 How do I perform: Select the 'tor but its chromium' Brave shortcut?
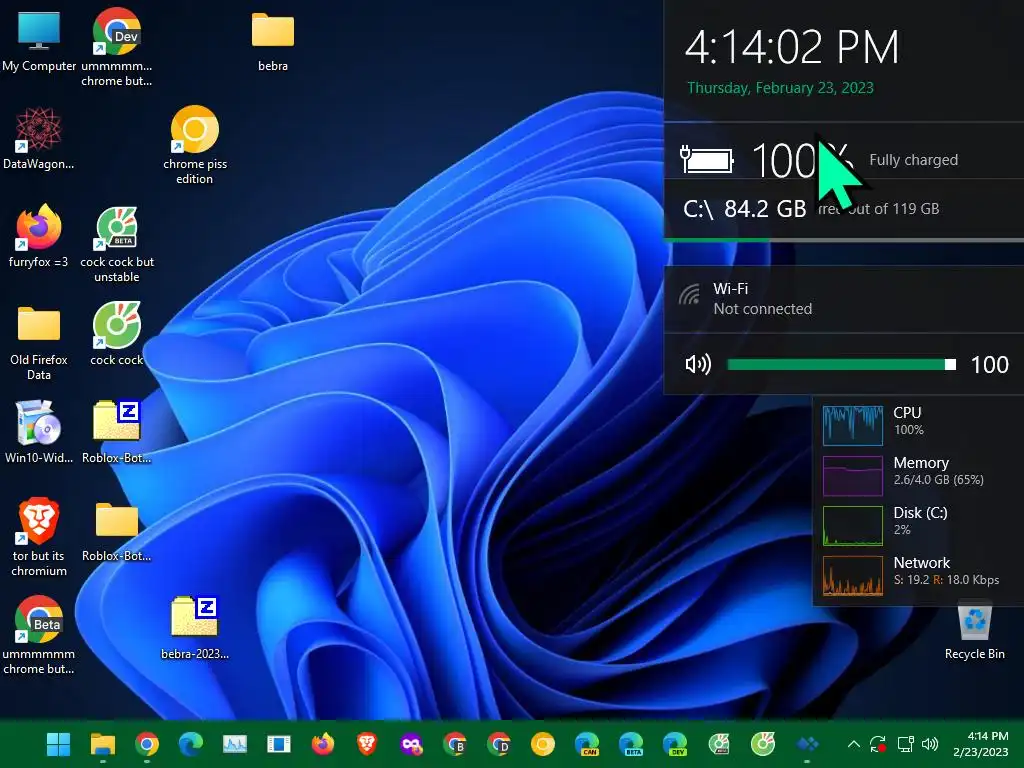click(x=39, y=537)
